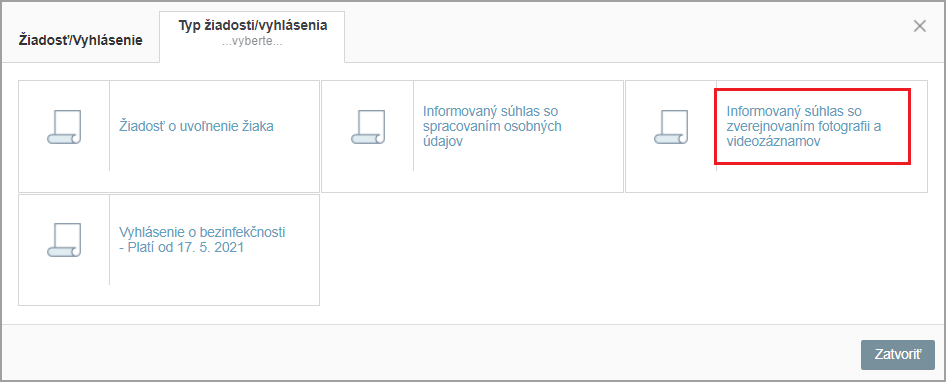Click the ...vyberte... subtitle under the tab title
This screenshot has height=382, width=946.
252,44
